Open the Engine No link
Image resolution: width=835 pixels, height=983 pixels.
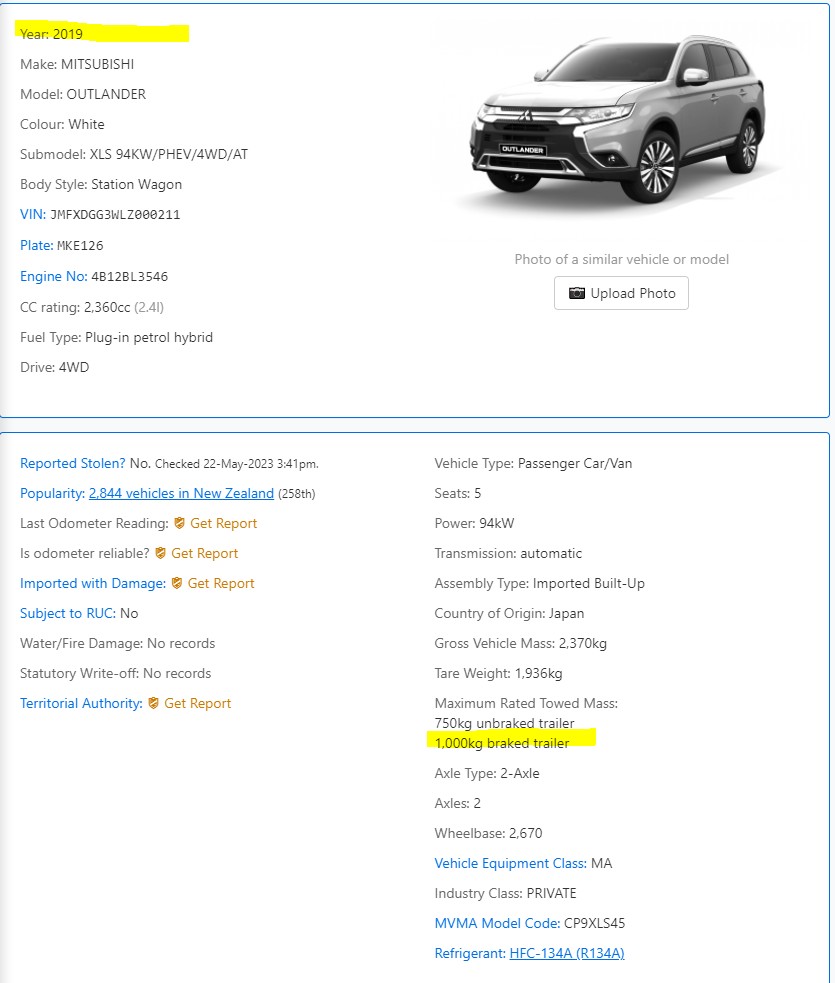[x=53, y=276]
